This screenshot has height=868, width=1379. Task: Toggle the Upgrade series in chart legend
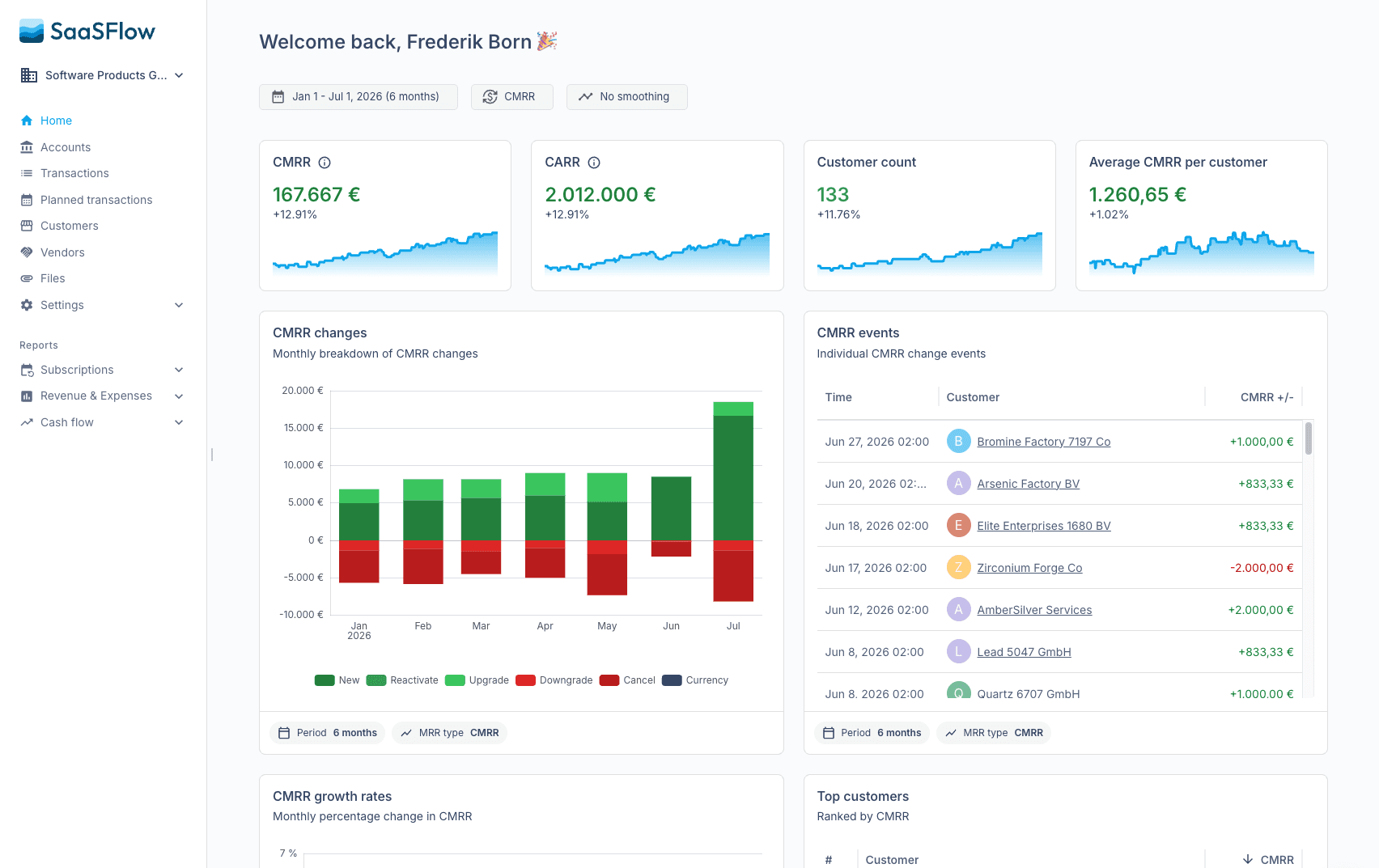pos(477,680)
